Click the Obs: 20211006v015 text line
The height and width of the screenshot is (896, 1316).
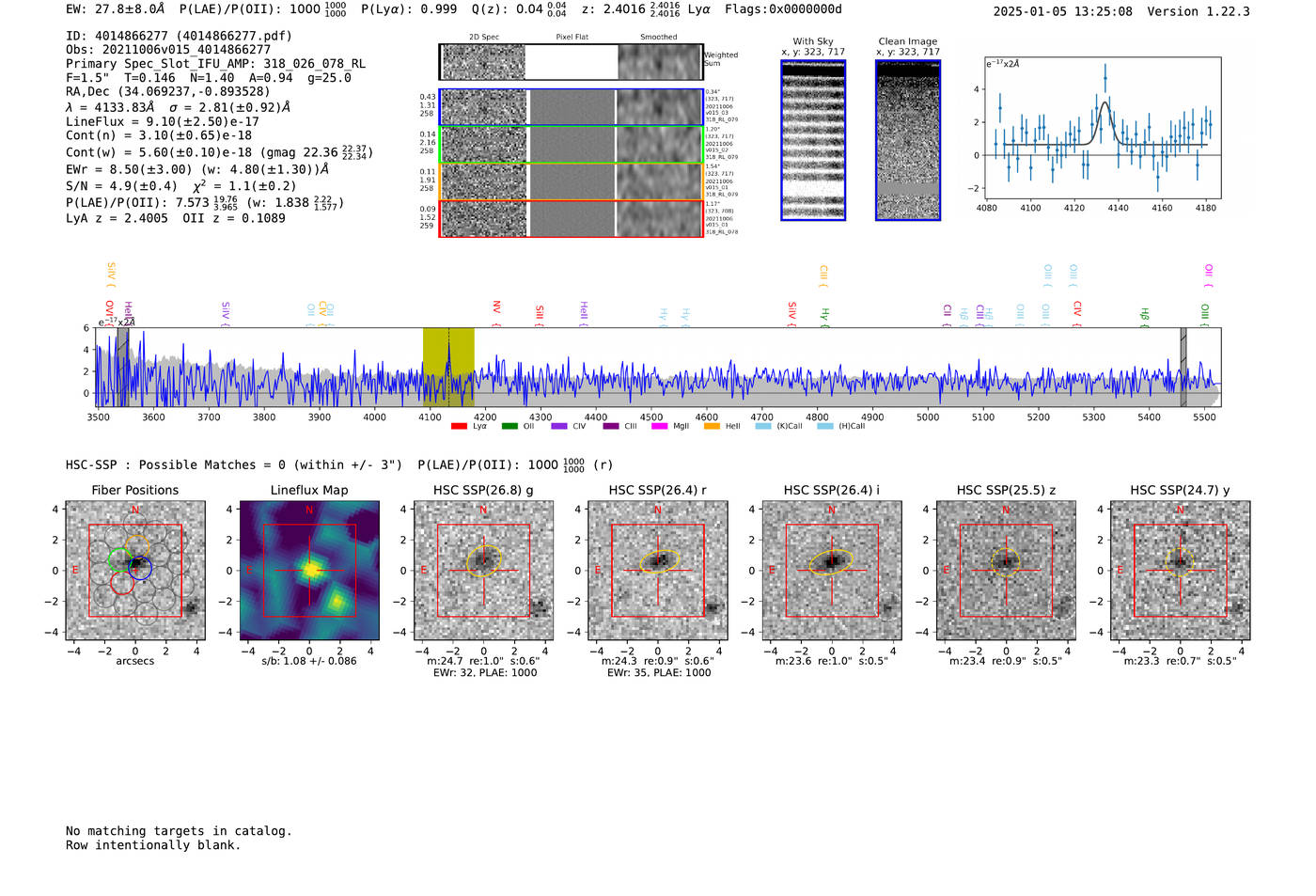[x=168, y=50]
